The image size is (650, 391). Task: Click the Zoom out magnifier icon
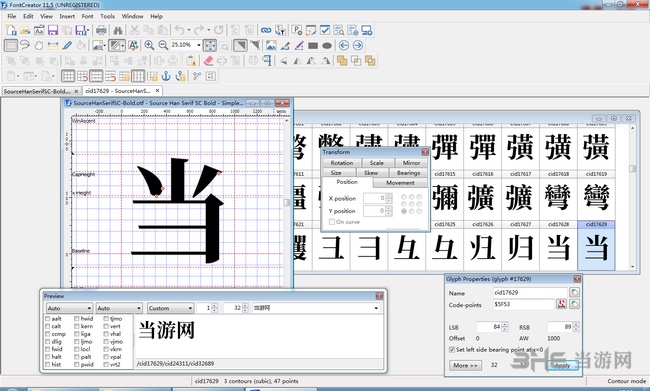click(163, 45)
